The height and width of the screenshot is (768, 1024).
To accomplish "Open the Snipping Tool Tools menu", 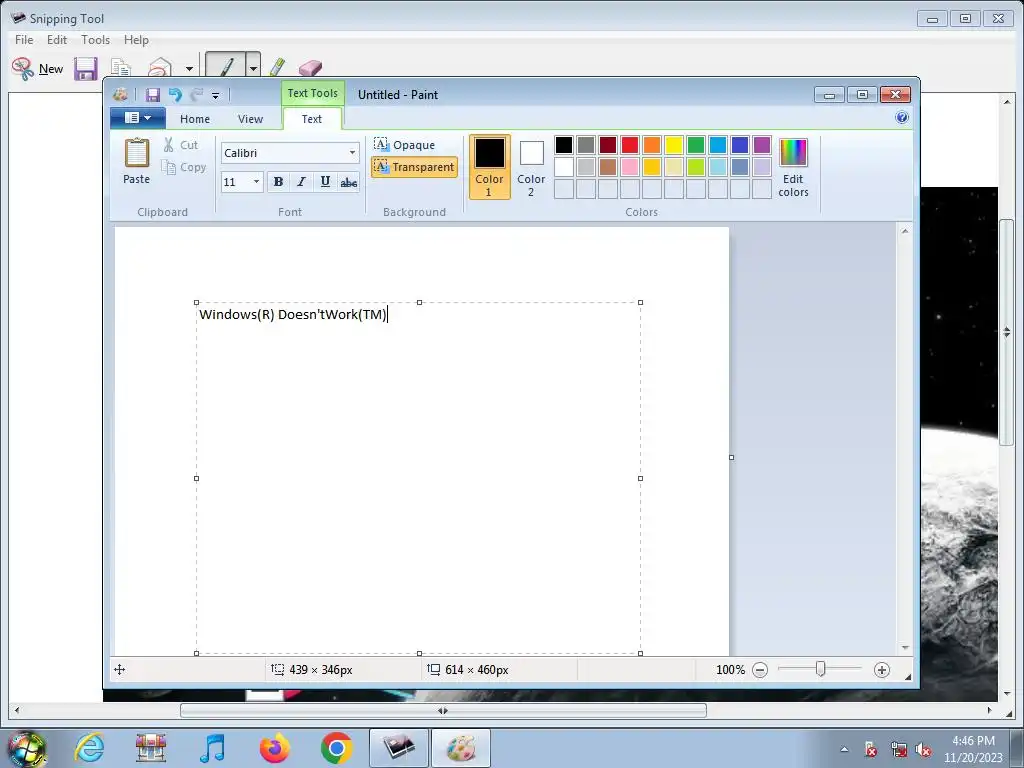I will (95, 40).
